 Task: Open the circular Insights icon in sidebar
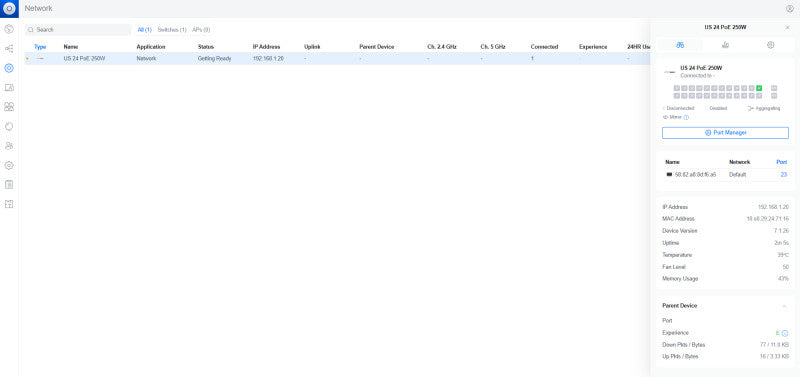pyautogui.click(x=9, y=127)
